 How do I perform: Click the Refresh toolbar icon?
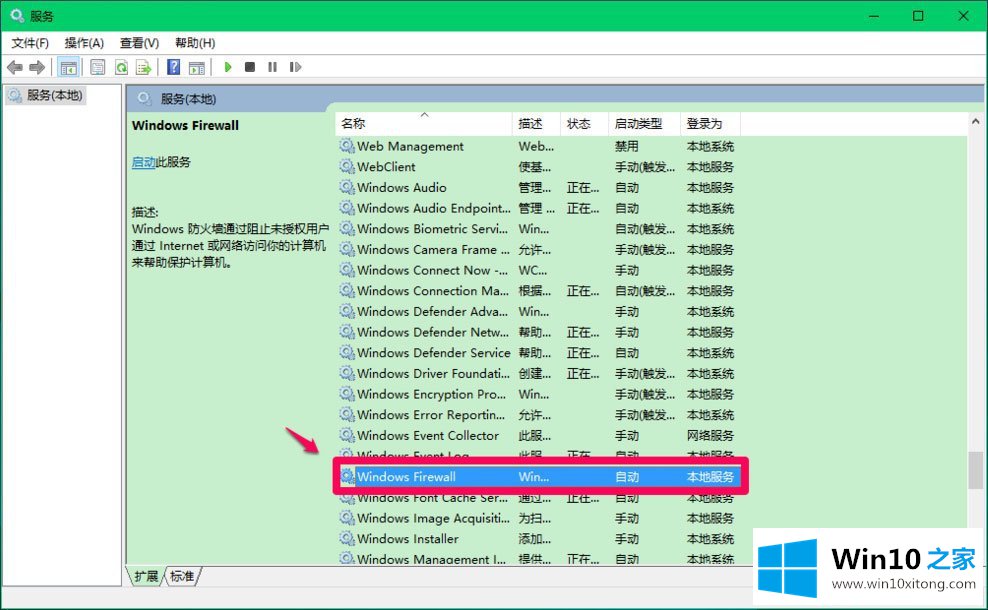[x=121, y=67]
